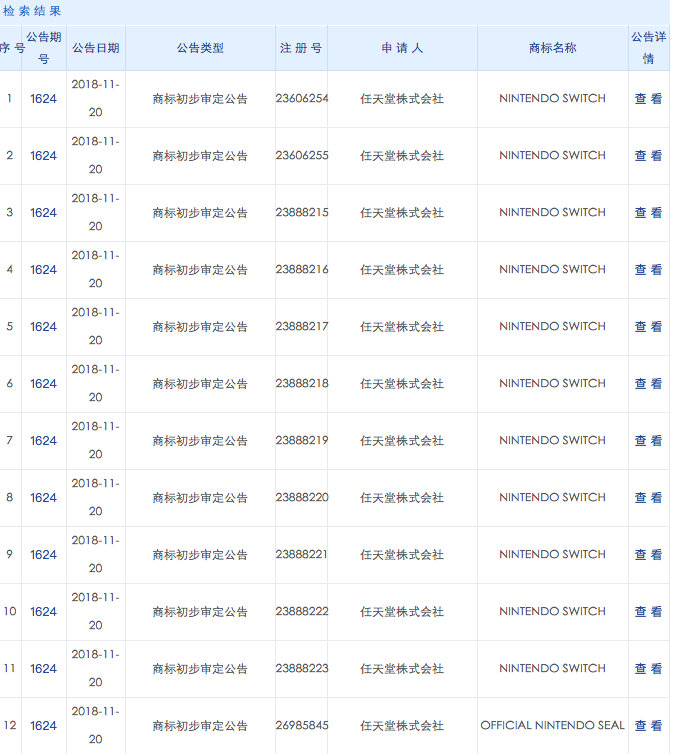Click the 1624 link in row 10

(43, 612)
